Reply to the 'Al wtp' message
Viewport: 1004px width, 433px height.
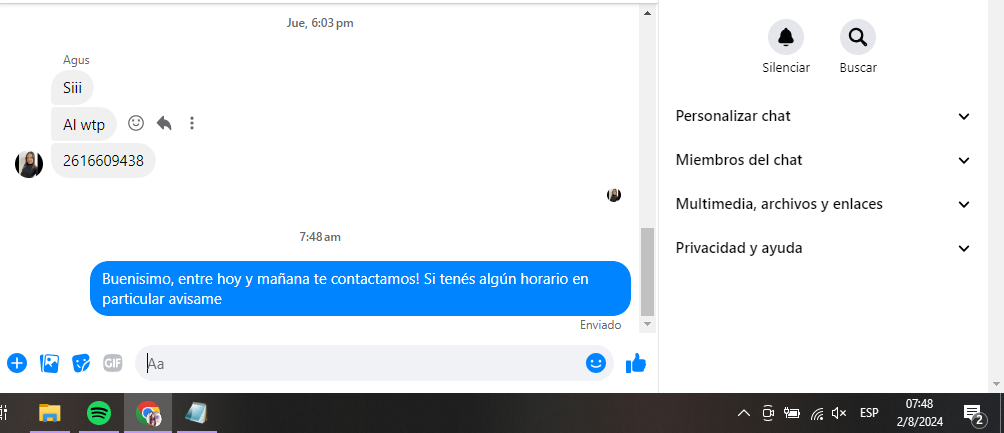click(164, 123)
